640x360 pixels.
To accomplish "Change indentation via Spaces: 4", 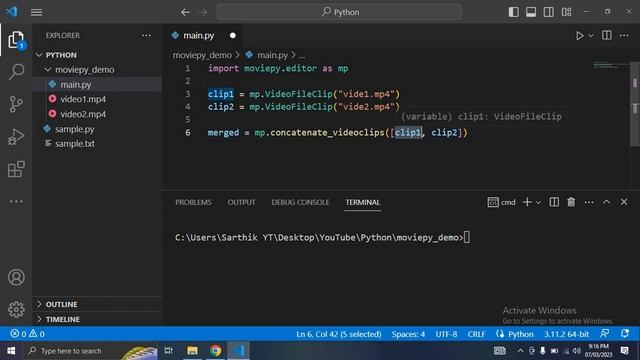I will 408,334.
